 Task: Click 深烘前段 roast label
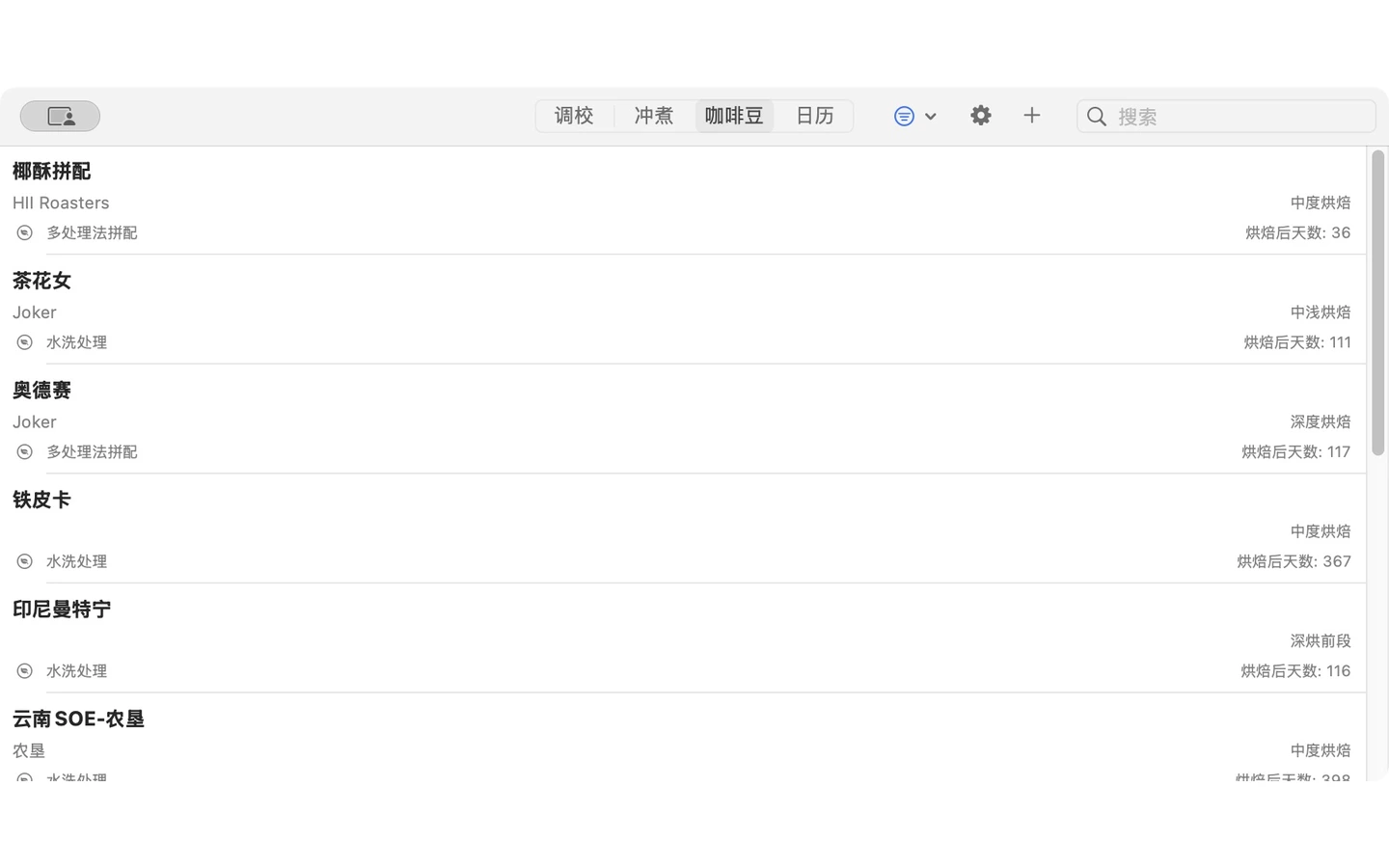(x=1321, y=640)
